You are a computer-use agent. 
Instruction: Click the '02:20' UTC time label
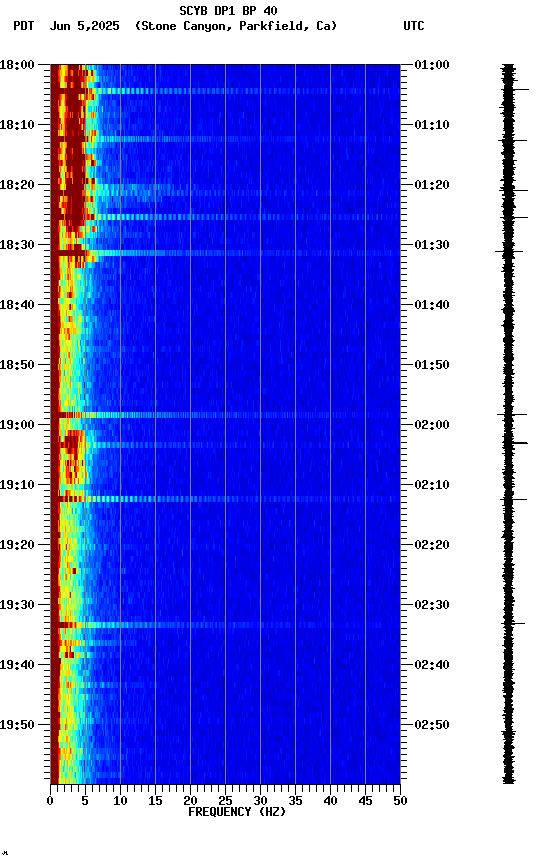click(432, 545)
